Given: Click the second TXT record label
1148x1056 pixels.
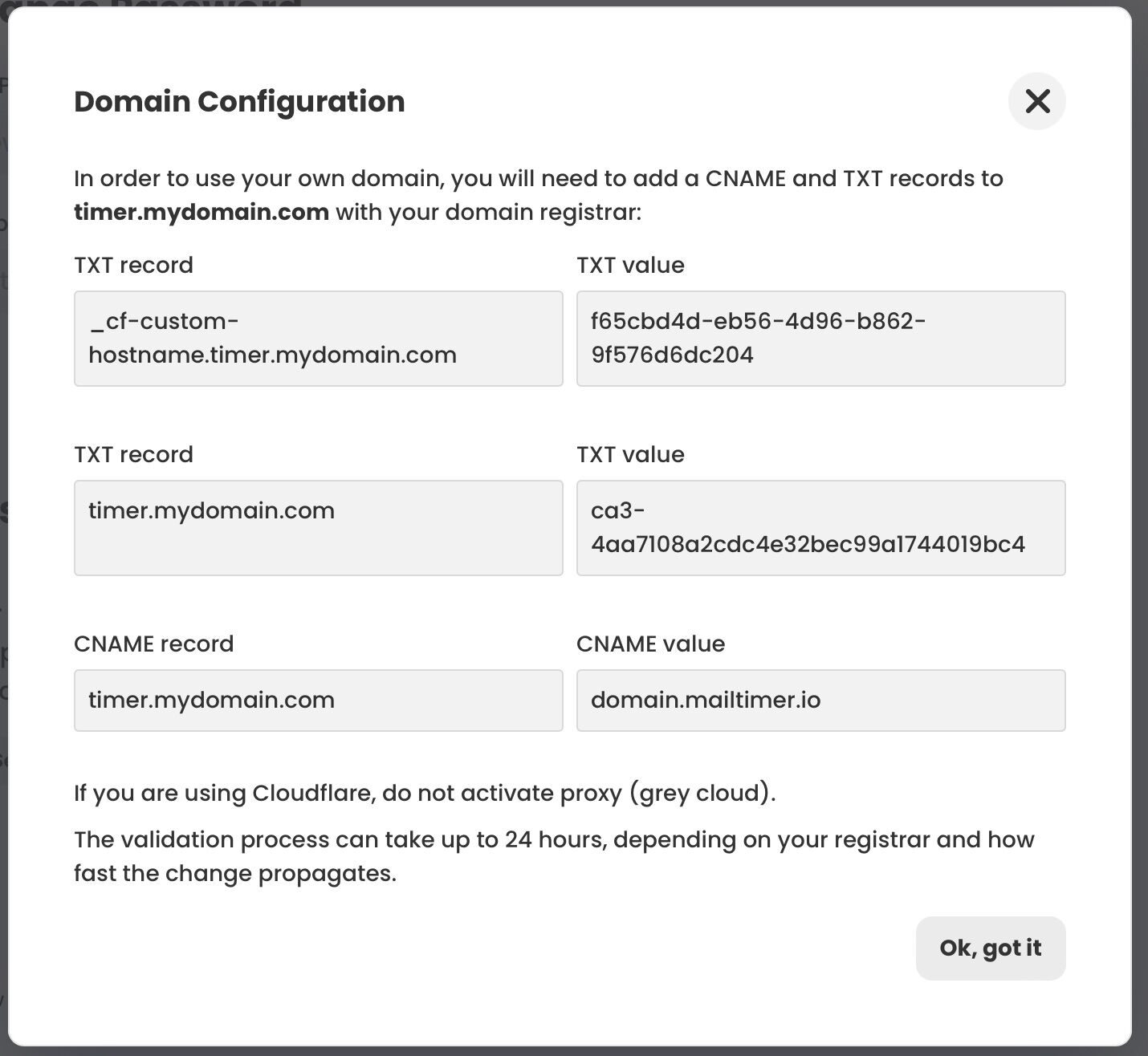Looking at the screenshot, I should click(133, 454).
